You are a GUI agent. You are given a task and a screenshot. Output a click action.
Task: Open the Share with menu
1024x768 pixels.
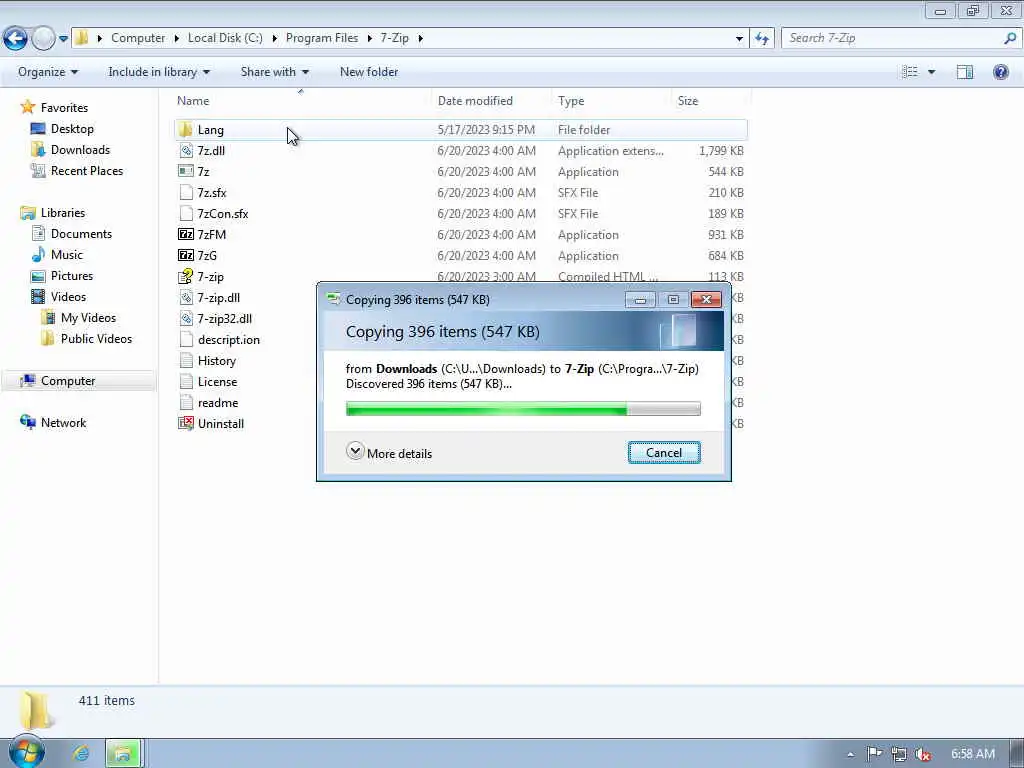[274, 72]
